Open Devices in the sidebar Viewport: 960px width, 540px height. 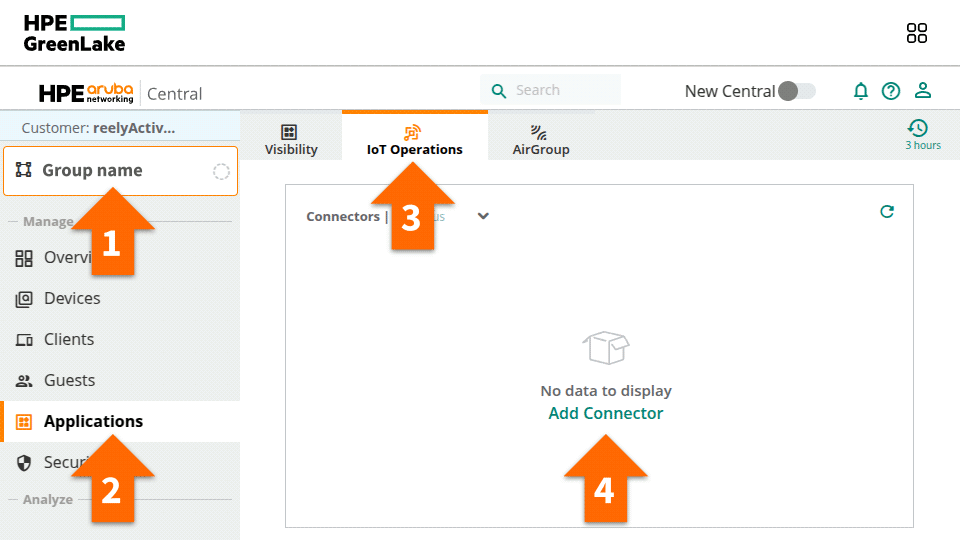coord(120,299)
